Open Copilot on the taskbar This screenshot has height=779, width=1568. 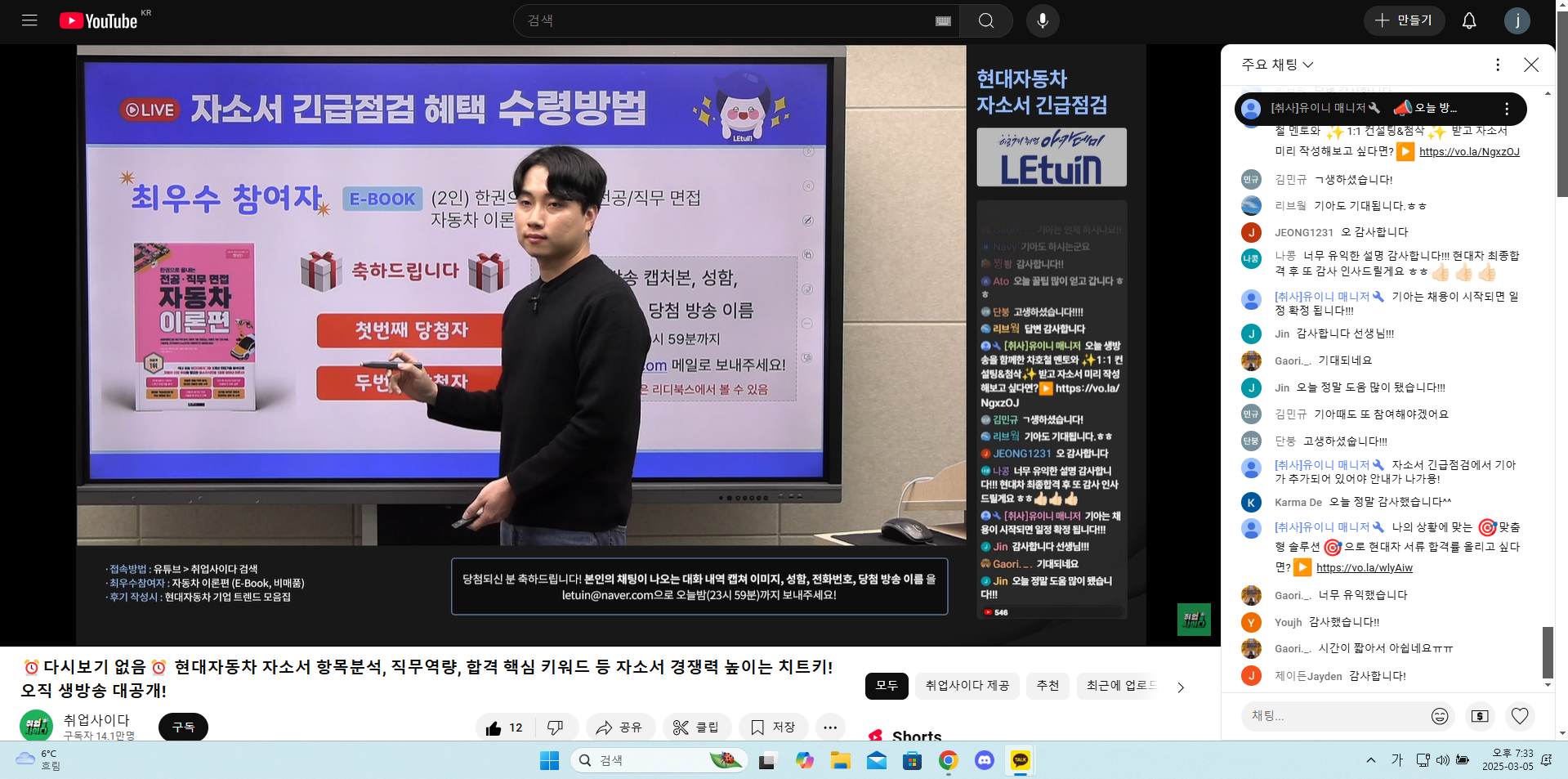(x=805, y=760)
